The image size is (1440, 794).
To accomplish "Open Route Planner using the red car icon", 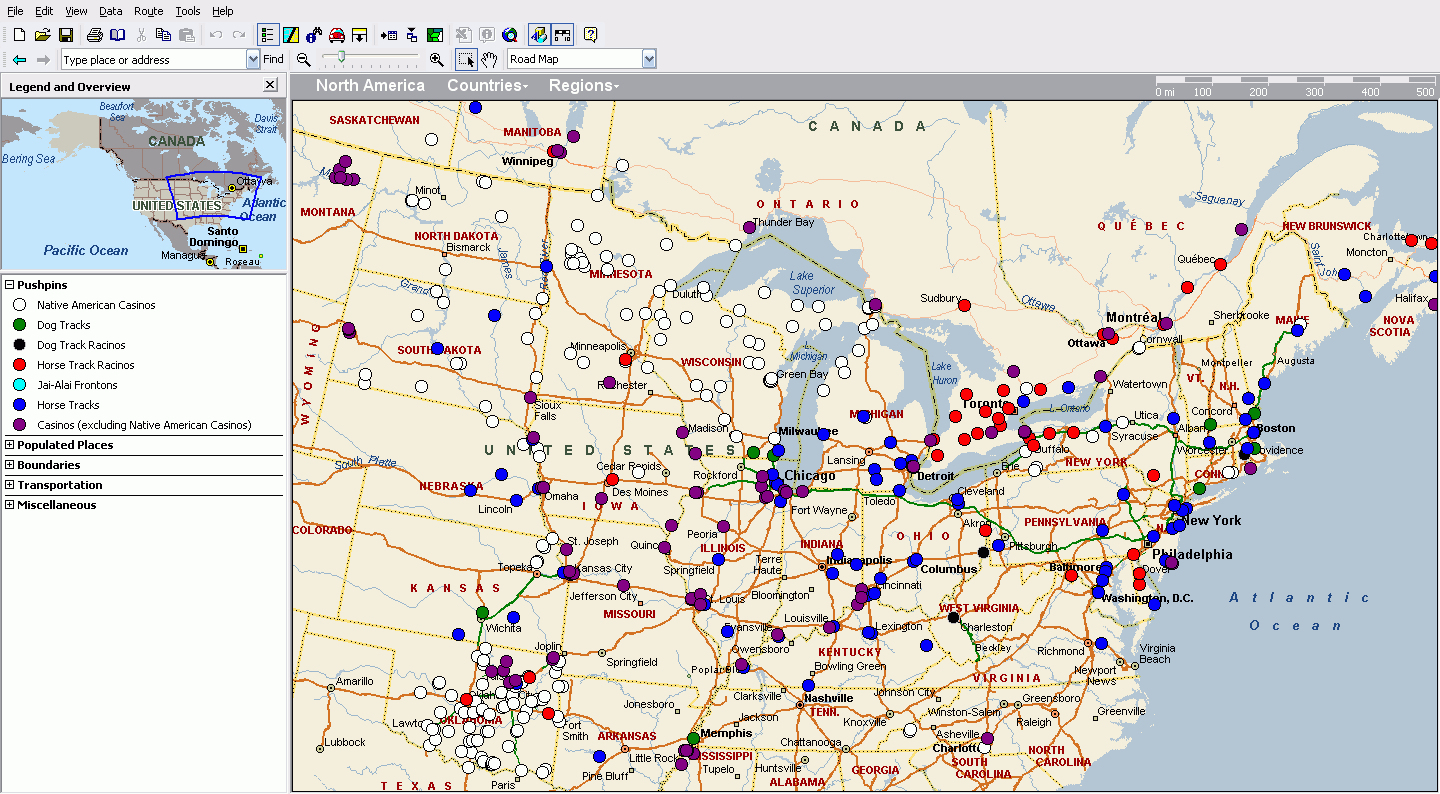I will click(x=337, y=35).
